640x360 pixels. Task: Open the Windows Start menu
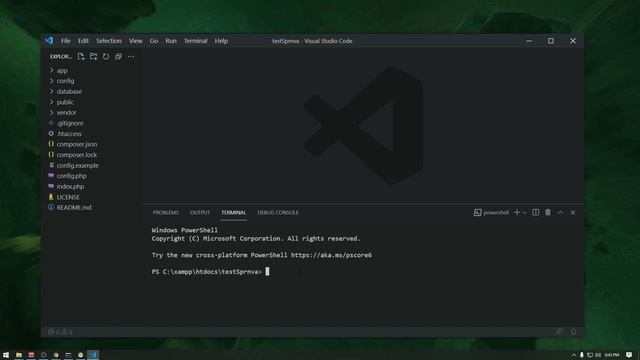[6, 355]
